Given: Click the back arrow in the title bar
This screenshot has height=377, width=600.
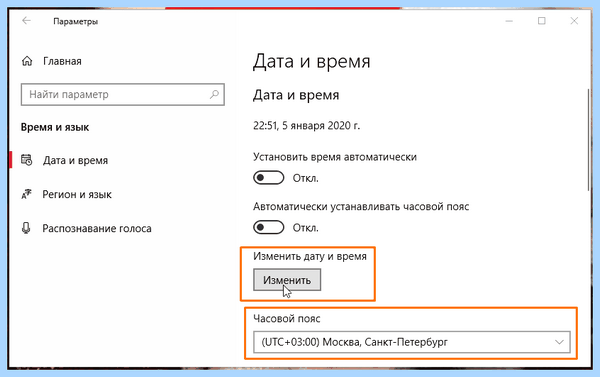Looking at the screenshot, I should click(x=26, y=21).
